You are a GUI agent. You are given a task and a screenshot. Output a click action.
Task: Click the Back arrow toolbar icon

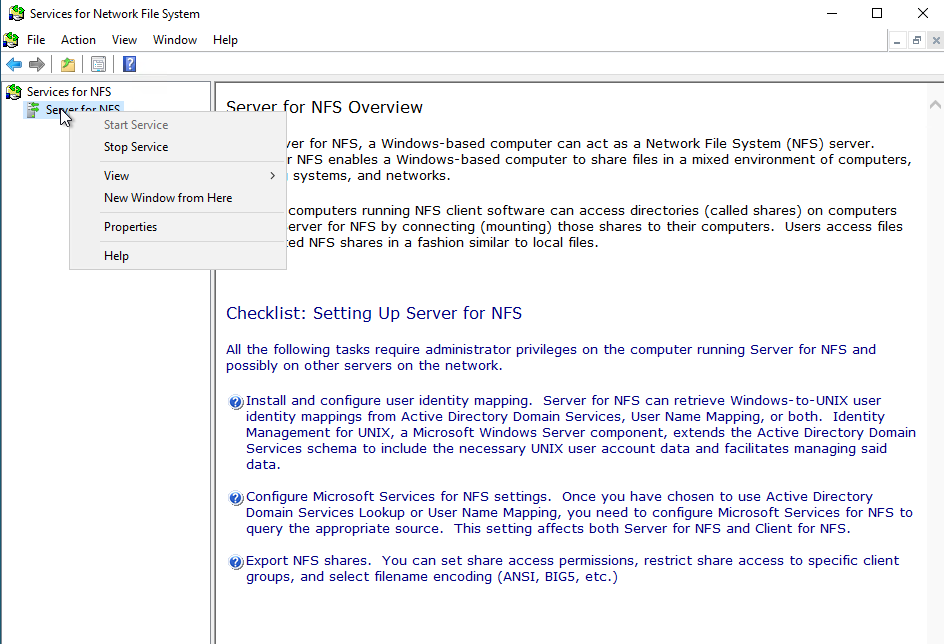pos(14,64)
